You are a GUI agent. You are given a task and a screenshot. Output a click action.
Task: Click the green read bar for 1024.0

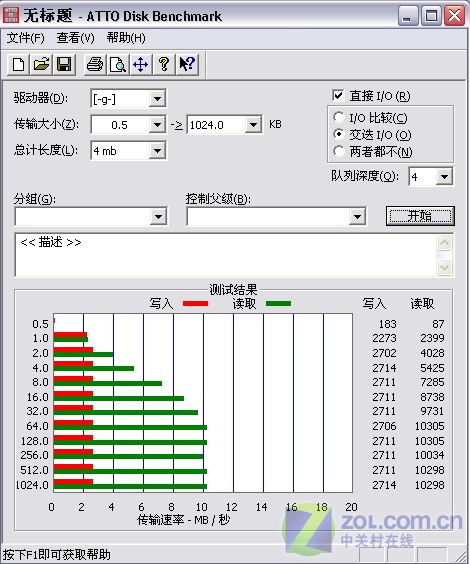[x=130, y=486]
